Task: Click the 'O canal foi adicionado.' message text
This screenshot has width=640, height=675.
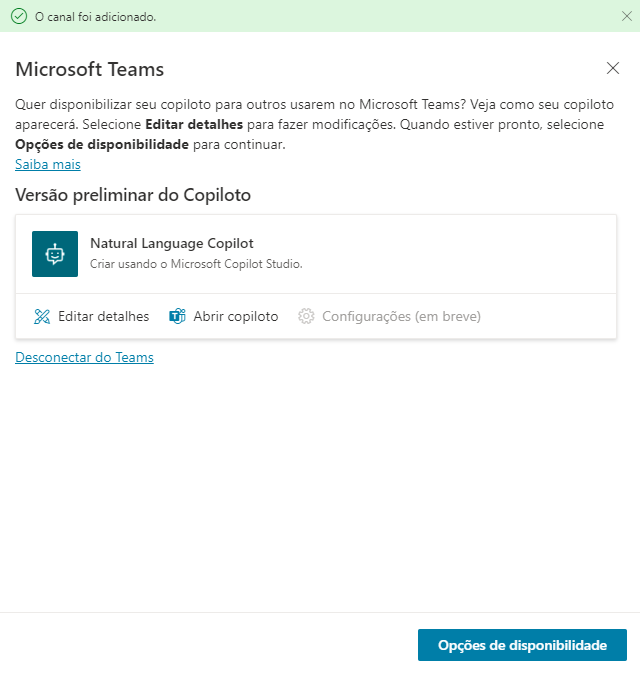Action: [x=96, y=17]
